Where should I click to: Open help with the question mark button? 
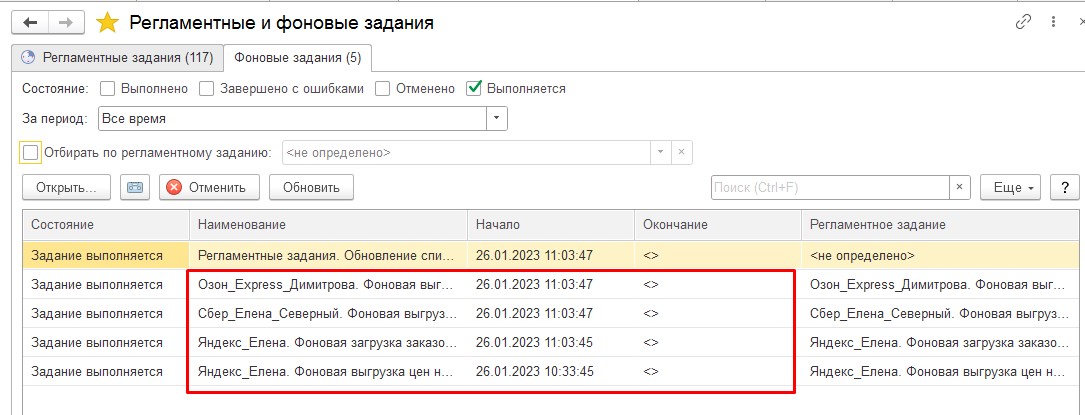[1065, 187]
